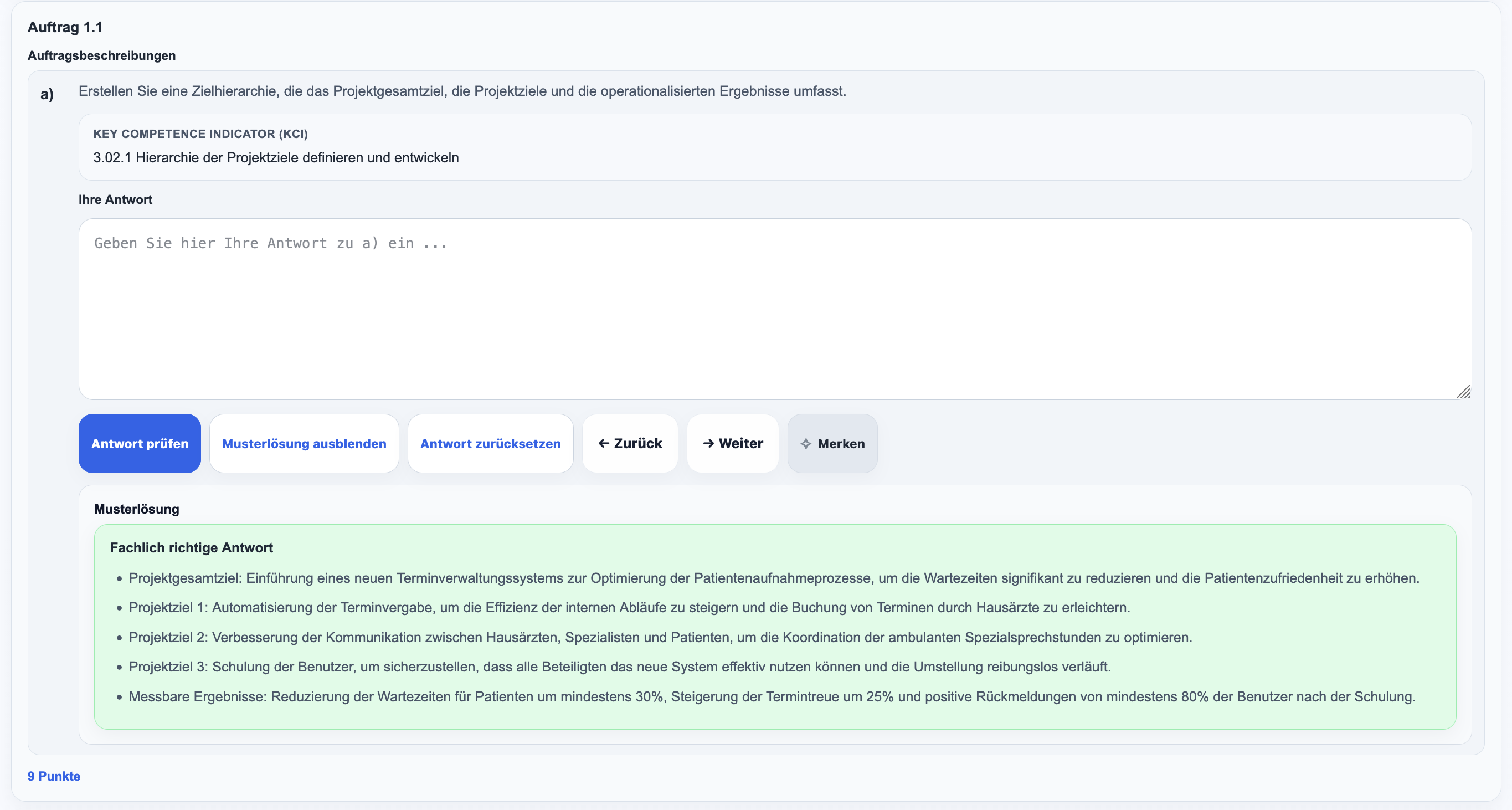Reset the answer with Antwort zurücksetzen
The height and width of the screenshot is (810, 1512).
[490, 443]
